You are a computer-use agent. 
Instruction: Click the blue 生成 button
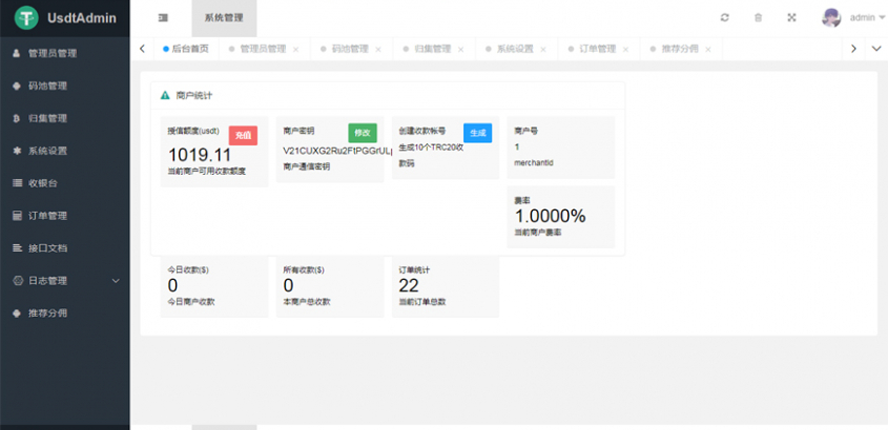click(x=478, y=133)
